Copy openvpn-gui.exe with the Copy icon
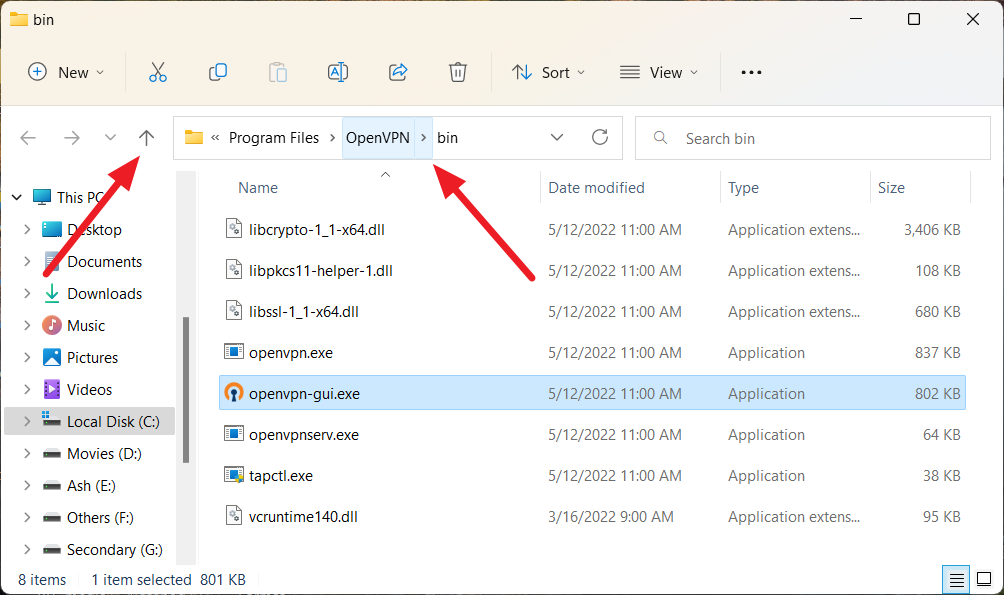This screenshot has width=1004, height=595. [x=218, y=72]
